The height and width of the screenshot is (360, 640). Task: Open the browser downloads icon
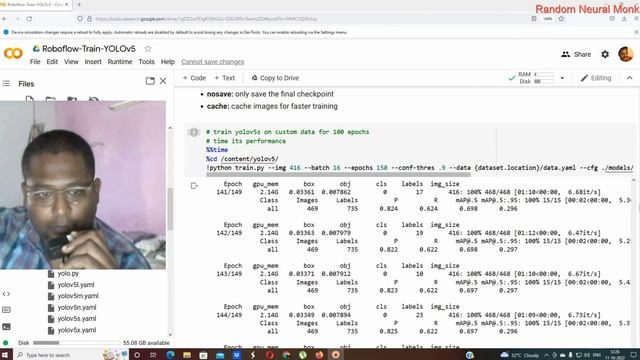[x=624, y=19]
